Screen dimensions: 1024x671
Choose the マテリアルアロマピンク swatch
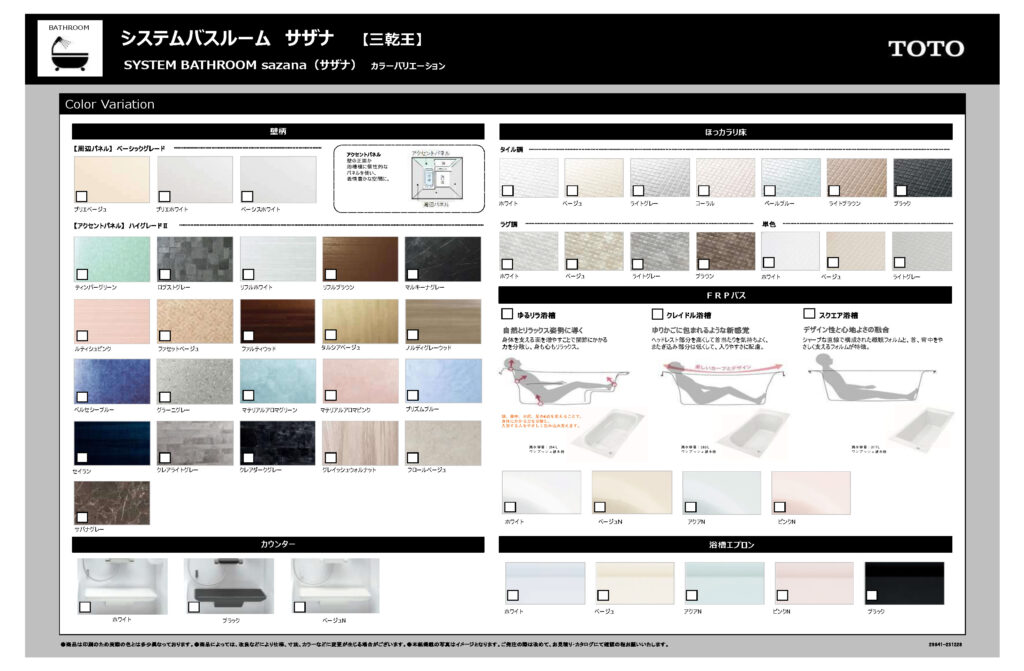(360, 382)
